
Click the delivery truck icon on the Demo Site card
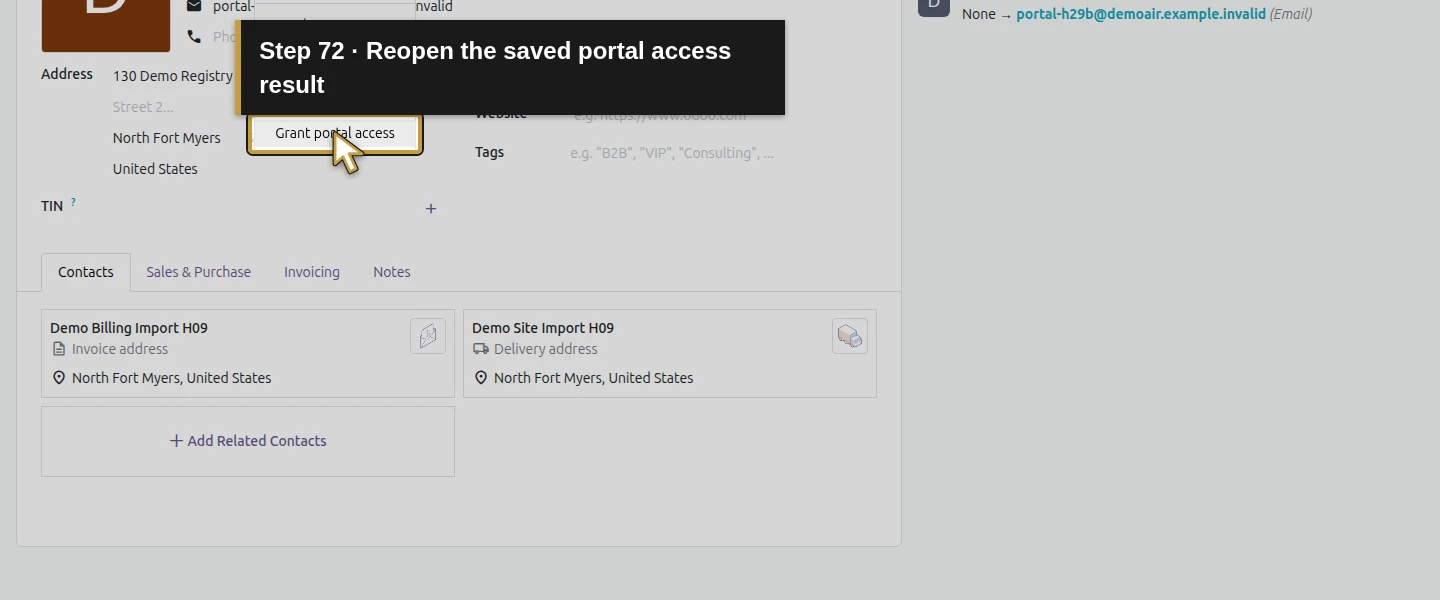pyautogui.click(x=481, y=349)
